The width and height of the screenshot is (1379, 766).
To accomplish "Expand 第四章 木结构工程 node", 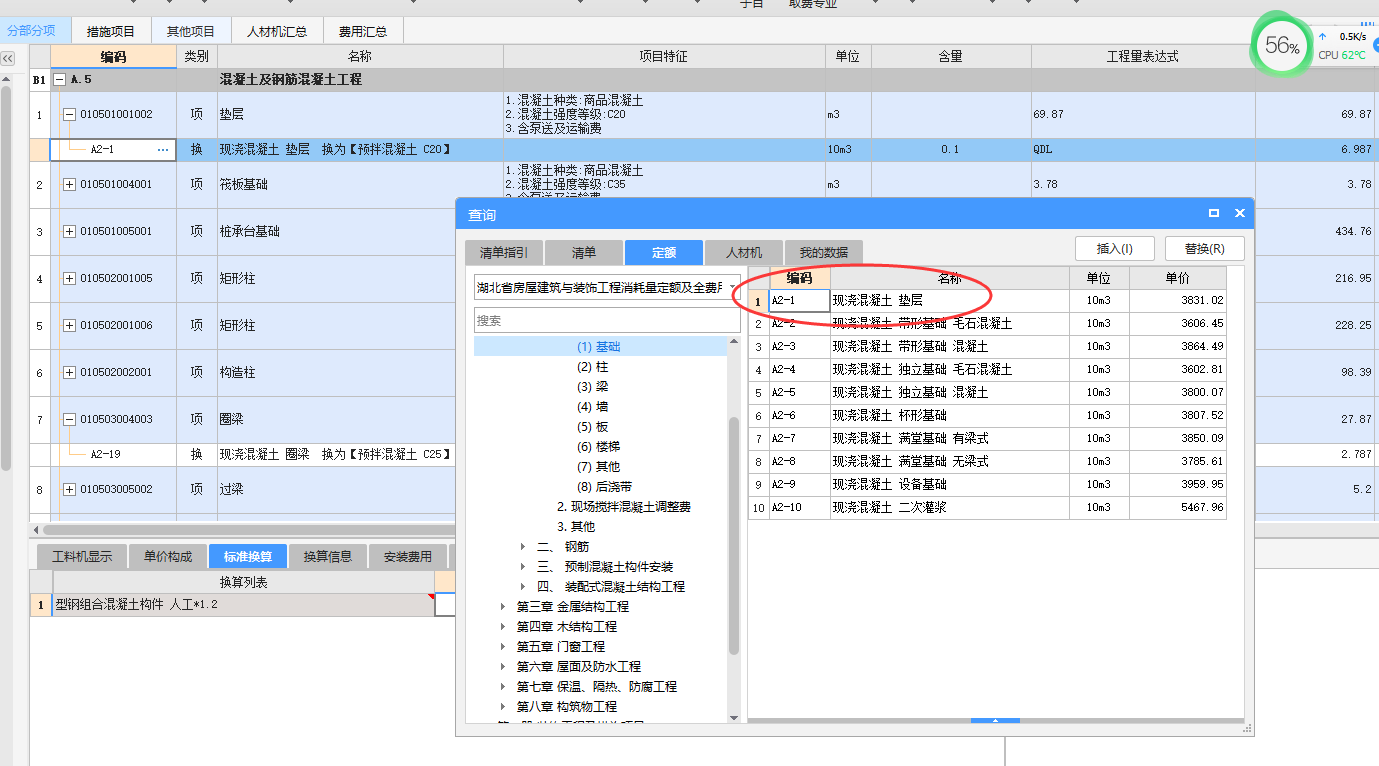I will 503,627.
